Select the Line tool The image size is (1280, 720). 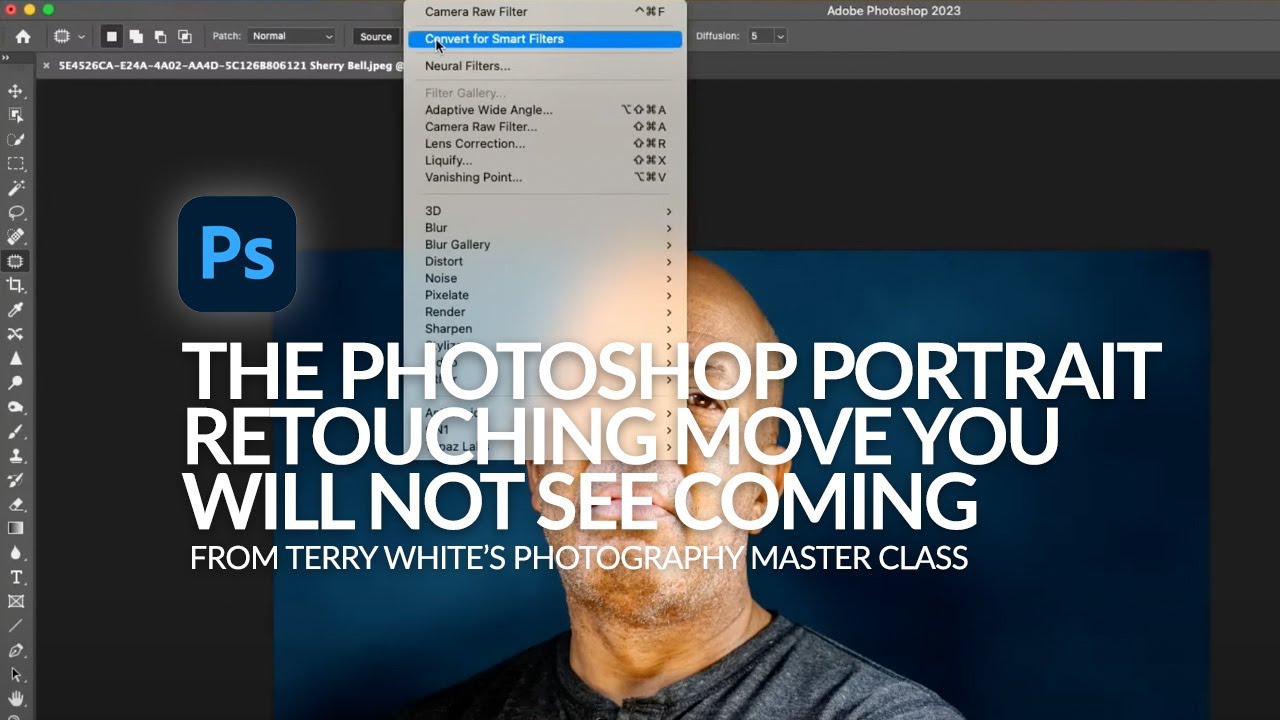pyautogui.click(x=16, y=626)
